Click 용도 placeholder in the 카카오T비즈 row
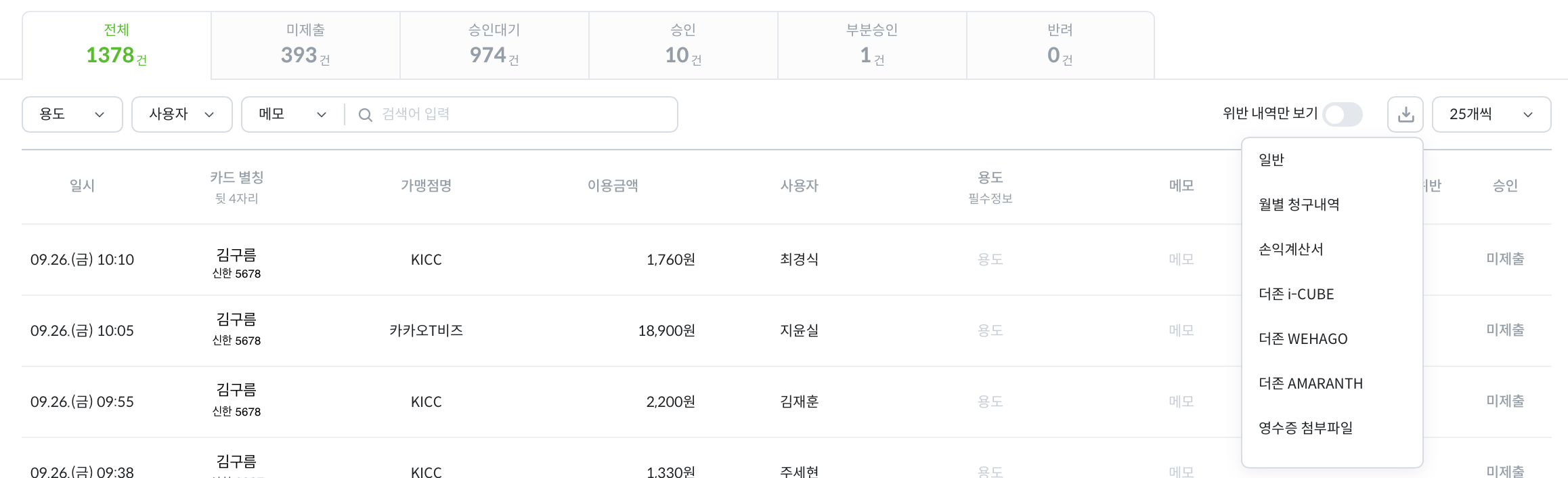This screenshot has width=1568, height=478. pyautogui.click(x=990, y=330)
